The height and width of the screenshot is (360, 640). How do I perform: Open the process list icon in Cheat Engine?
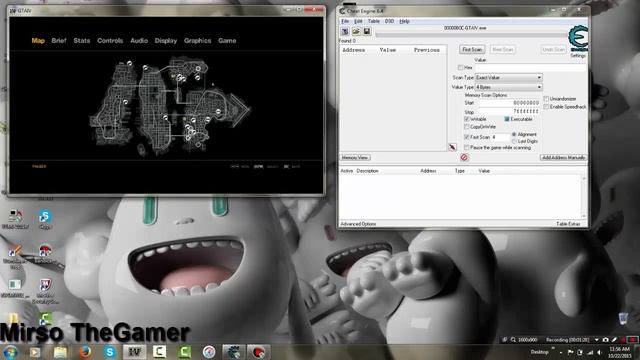click(345, 31)
